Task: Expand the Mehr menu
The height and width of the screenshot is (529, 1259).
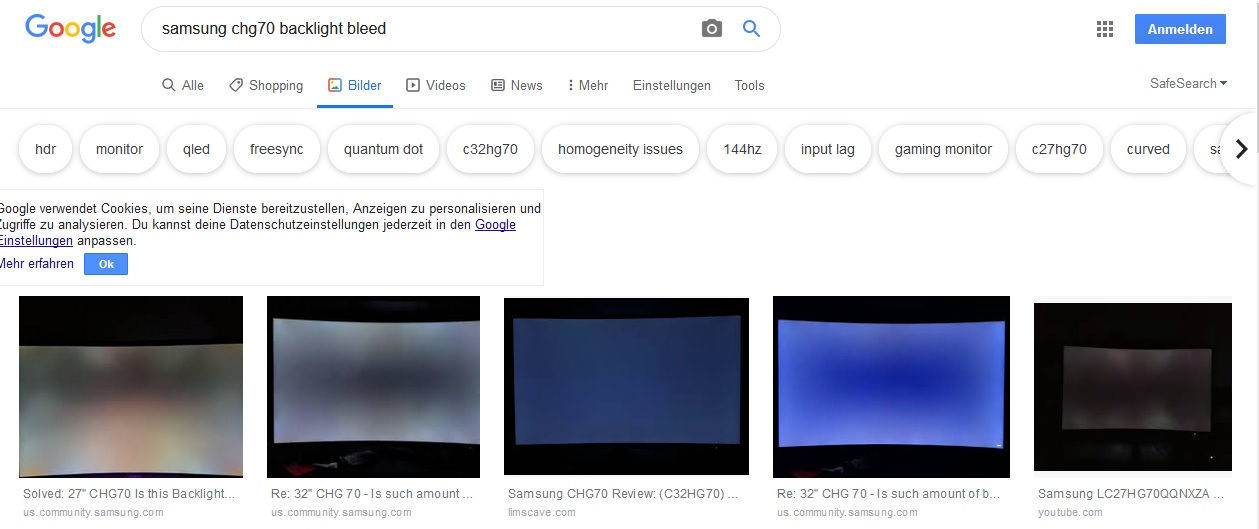Action: click(x=588, y=85)
